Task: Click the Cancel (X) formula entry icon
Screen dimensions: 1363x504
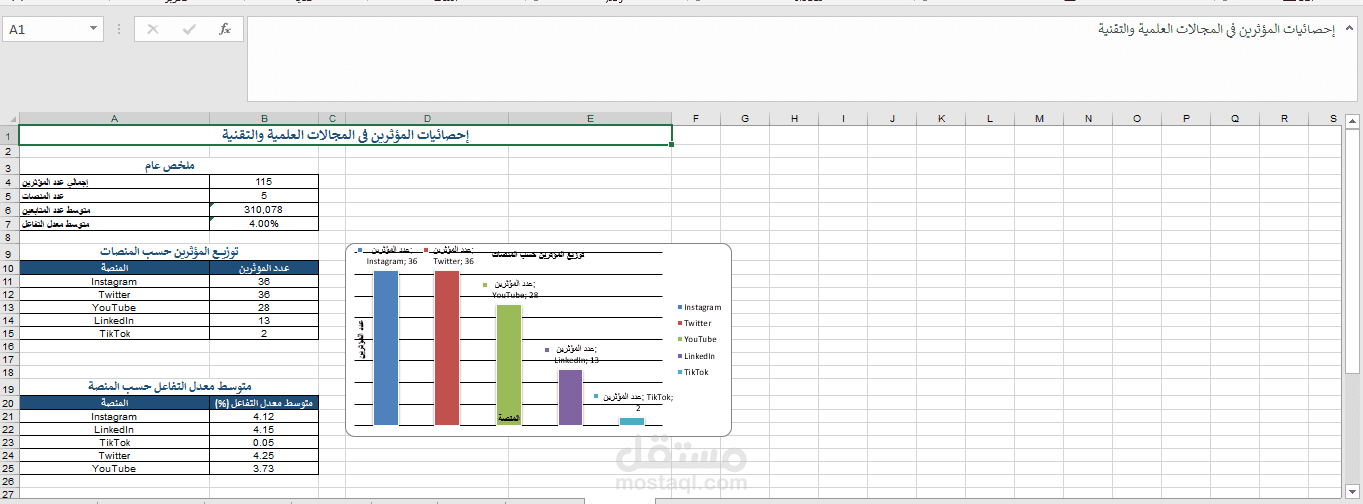Action: click(153, 30)
